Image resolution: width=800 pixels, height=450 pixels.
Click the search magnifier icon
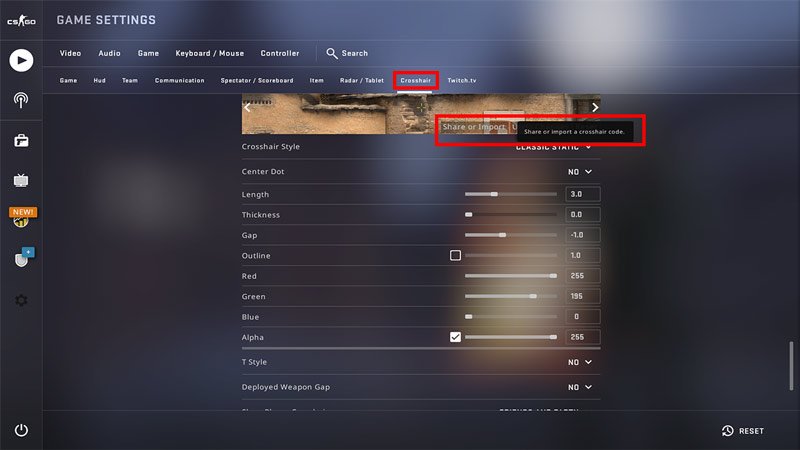332,53
